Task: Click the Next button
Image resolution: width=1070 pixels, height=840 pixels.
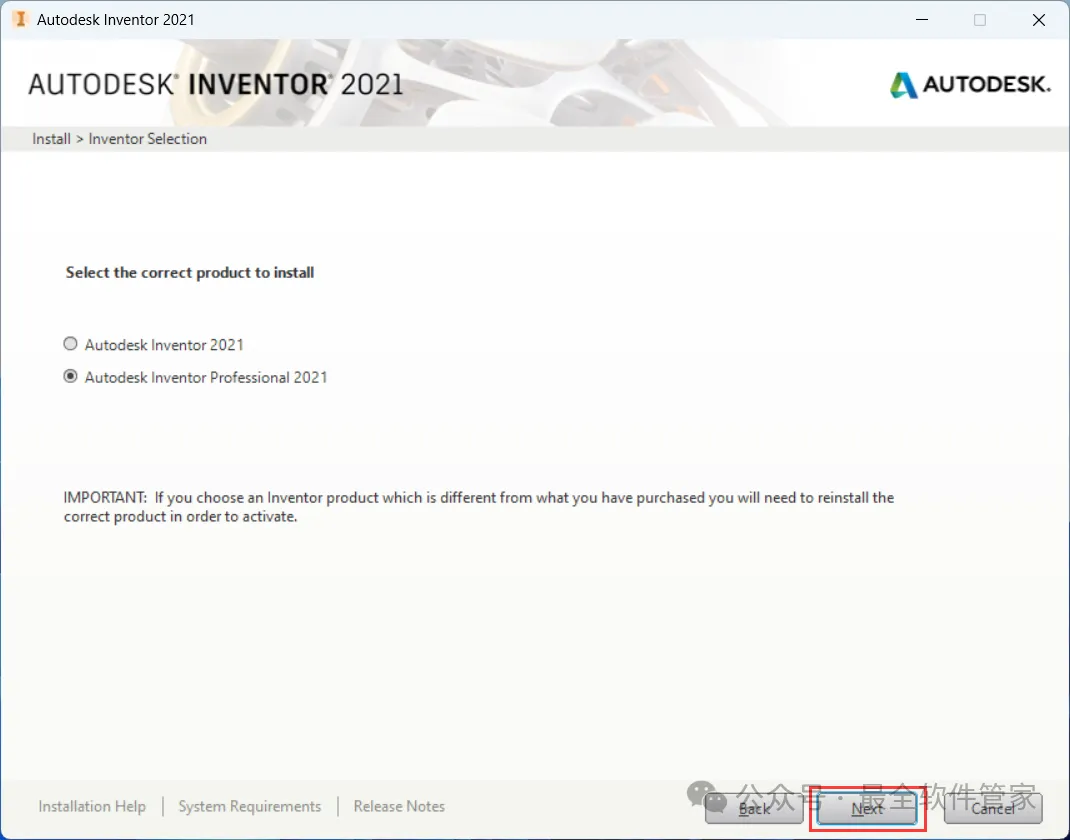Action: pos(867,809)
